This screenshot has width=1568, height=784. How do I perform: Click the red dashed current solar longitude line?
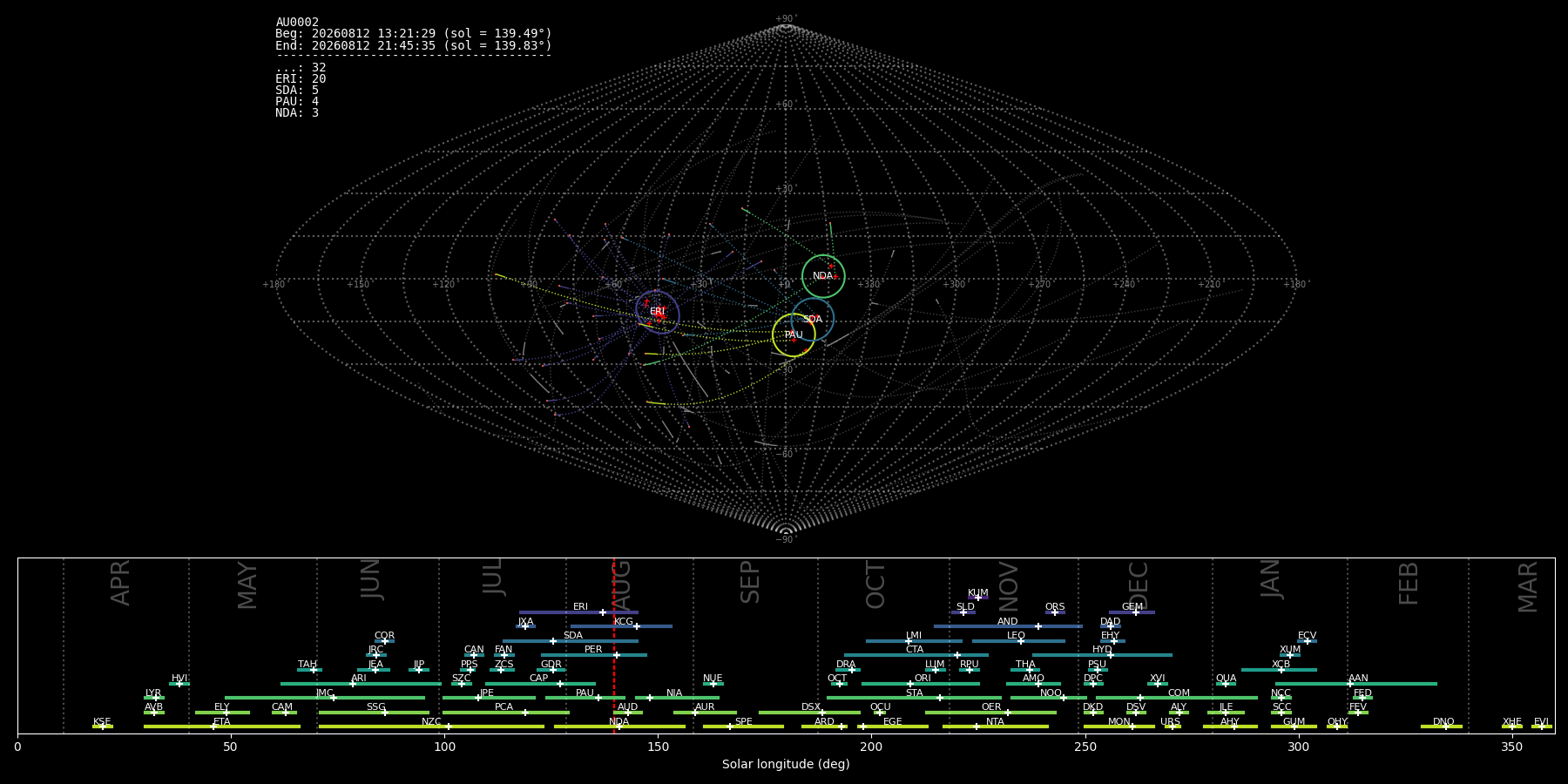pos(613,645)
